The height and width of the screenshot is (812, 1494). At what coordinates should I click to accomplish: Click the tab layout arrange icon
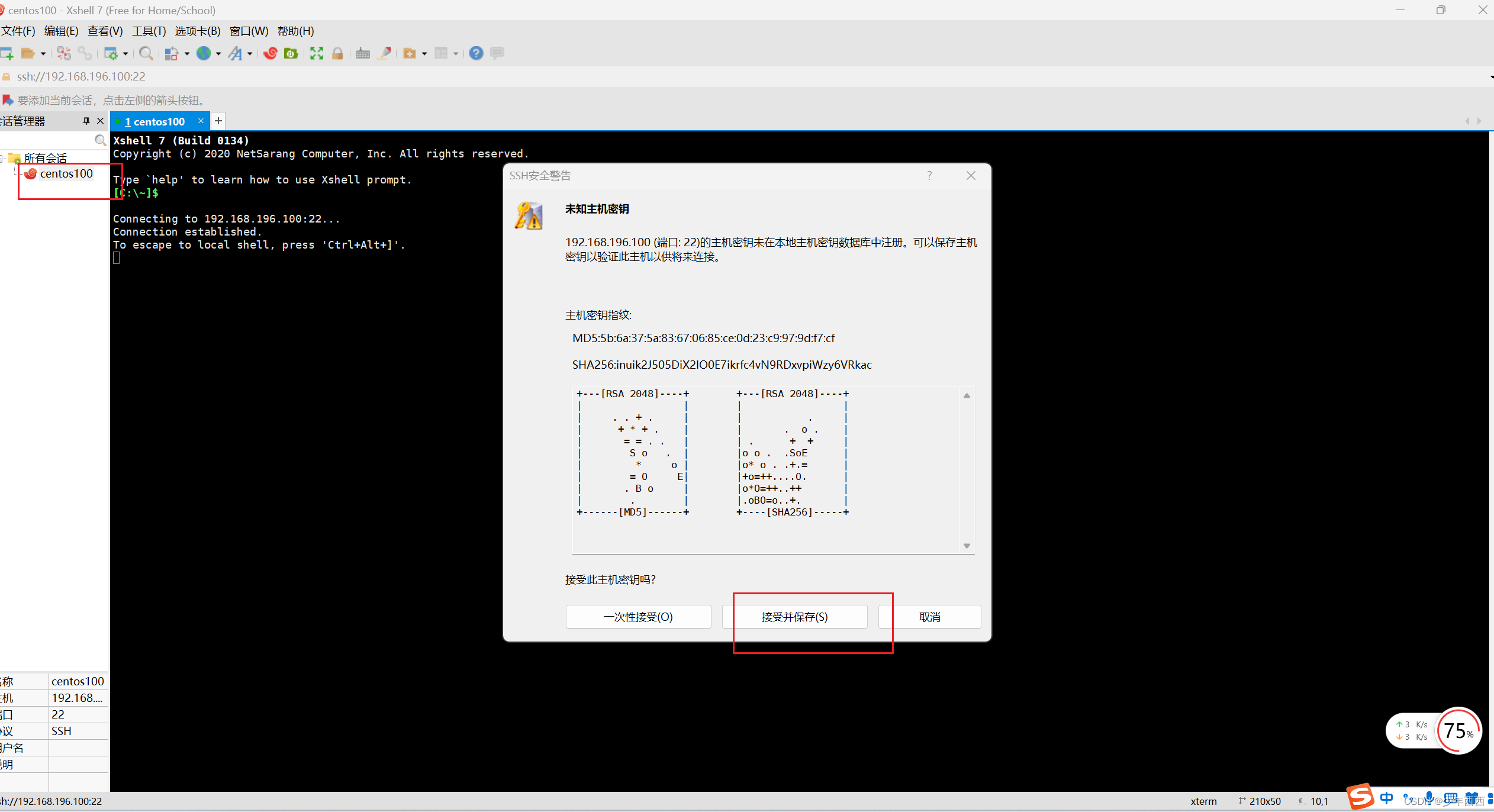pyautogui.click(x=441, y=54)
